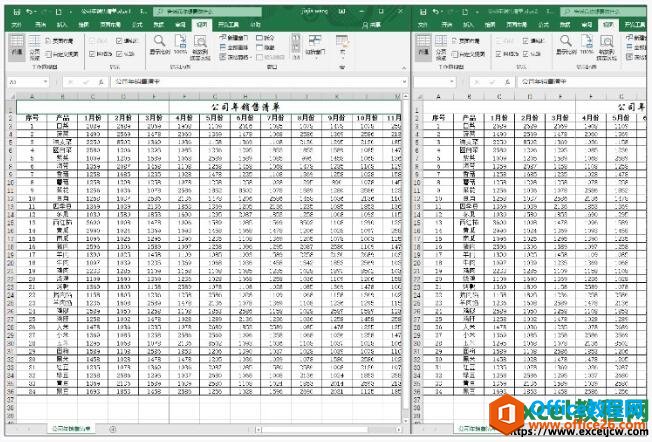Click New Window in left ribbon
Image resolution: width=652 pixels, height=442 pixels.
coord(234,38)
